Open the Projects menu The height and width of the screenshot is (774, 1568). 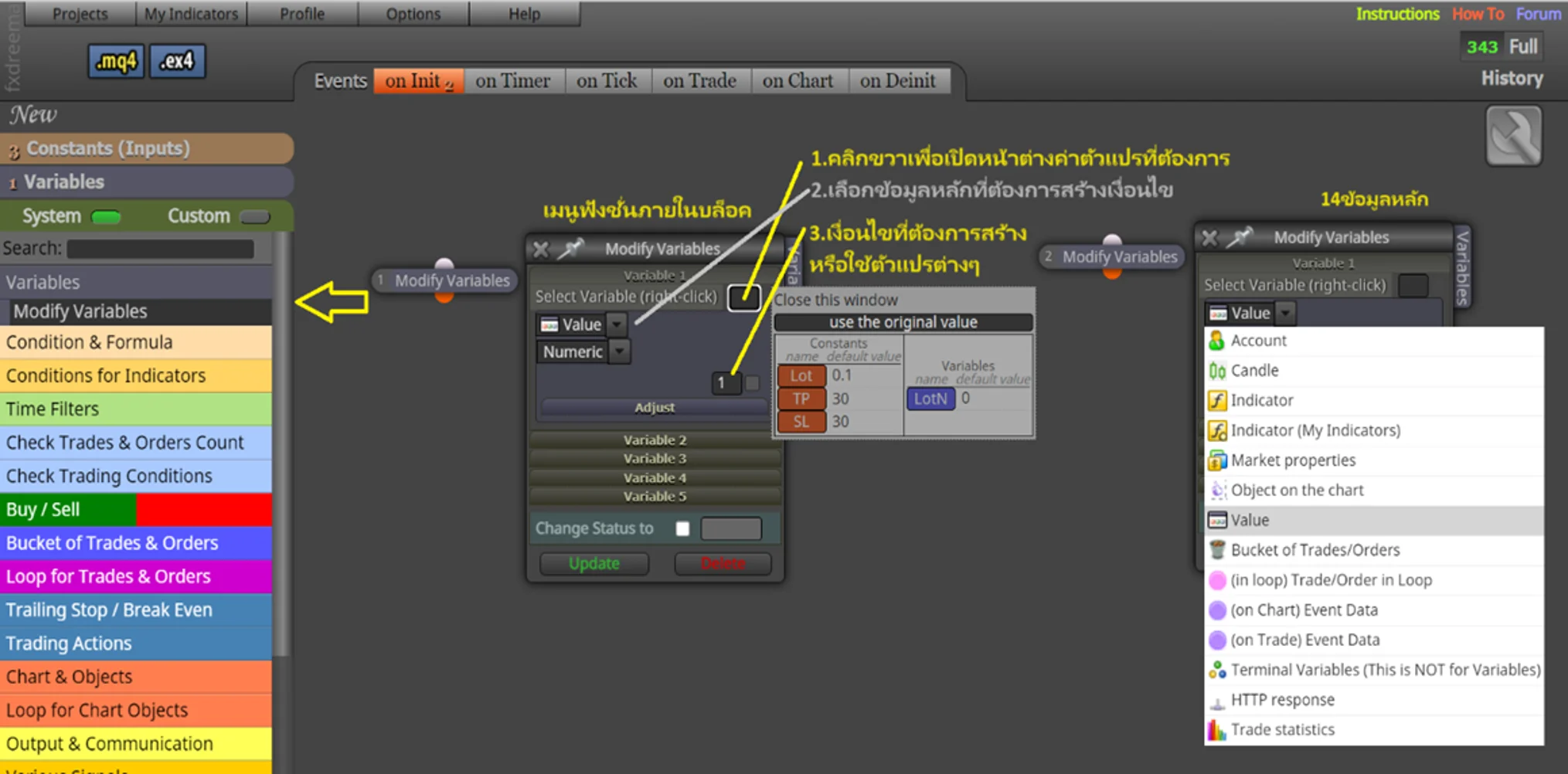(x=80, y=14)
